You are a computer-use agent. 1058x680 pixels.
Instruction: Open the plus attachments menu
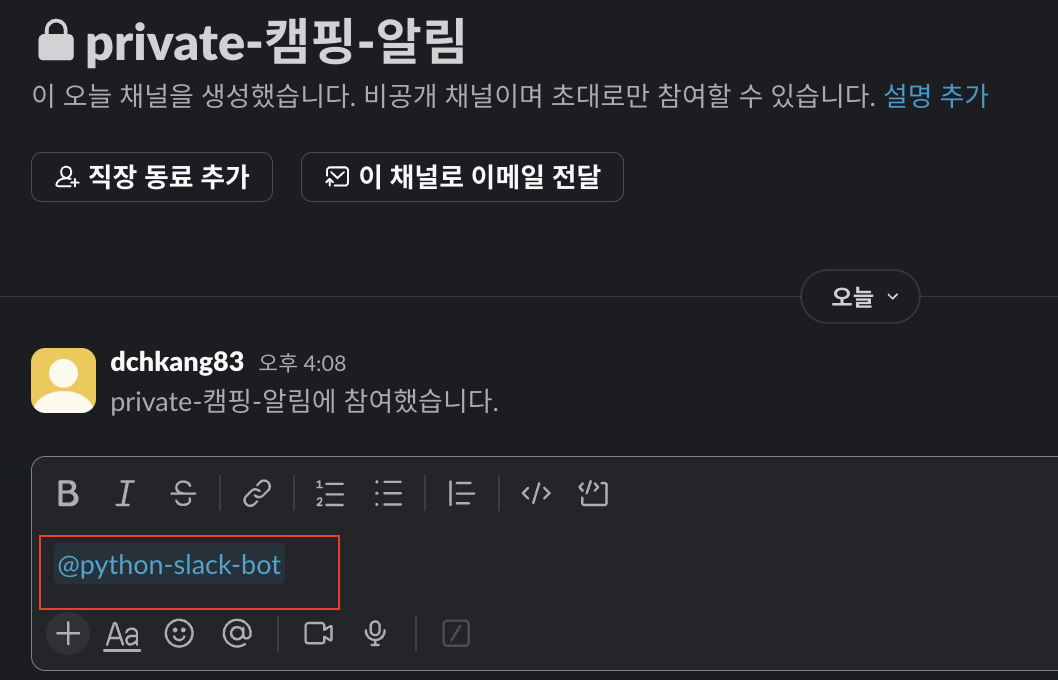tap(67, 633)
